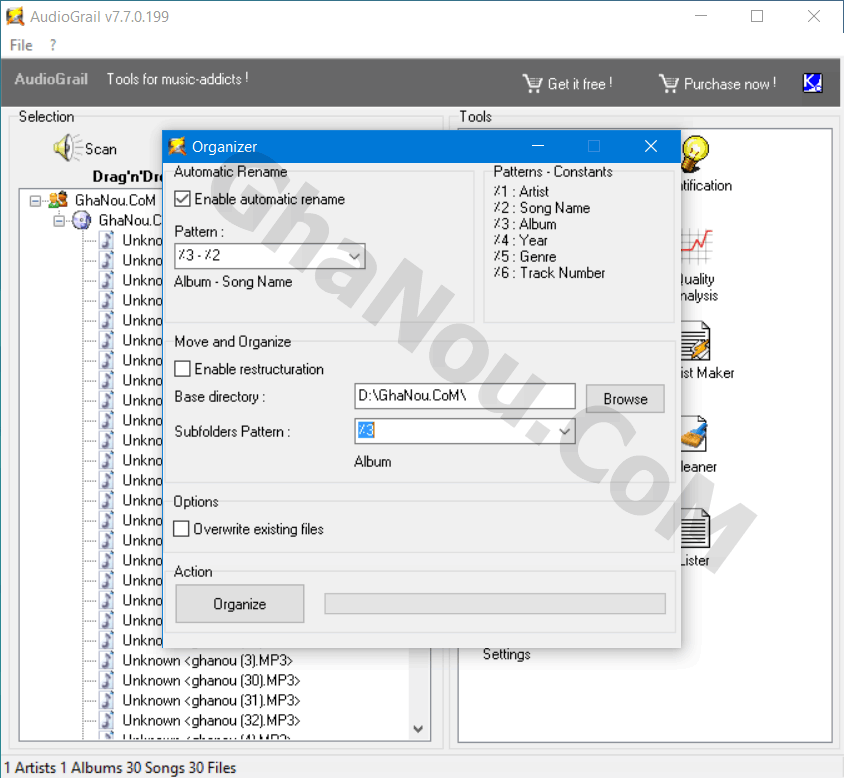Enable restructuration checkbox
Image resolution: width=844 pixels, height=778 pixels.
coord(182,369)
